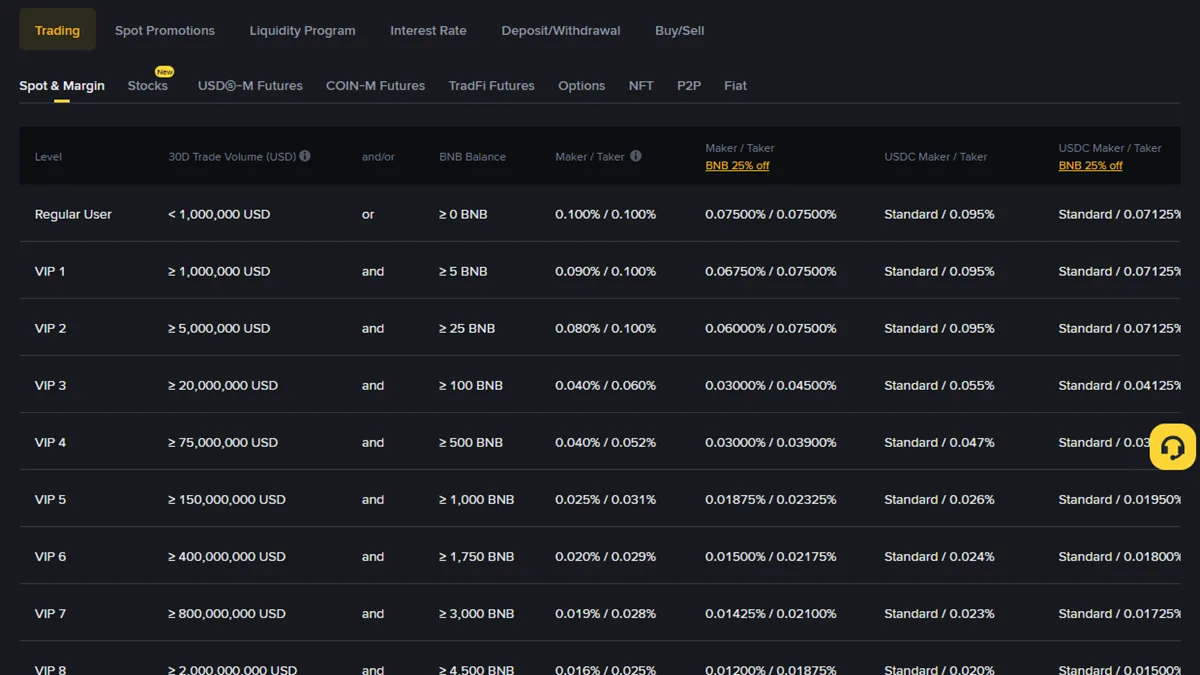
Task: Open the Fiat sub-tab
Action: point(735,86)
